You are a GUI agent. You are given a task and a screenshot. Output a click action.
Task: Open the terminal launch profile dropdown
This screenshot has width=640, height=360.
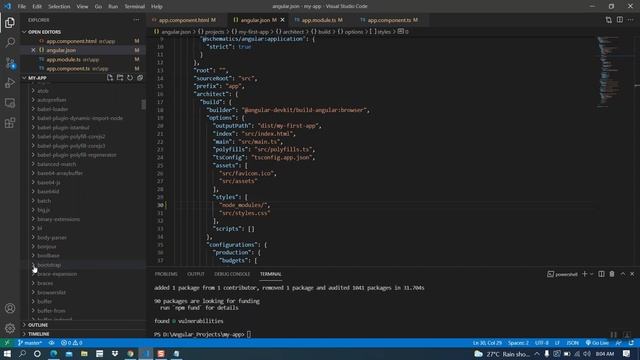tap(591, 274)
